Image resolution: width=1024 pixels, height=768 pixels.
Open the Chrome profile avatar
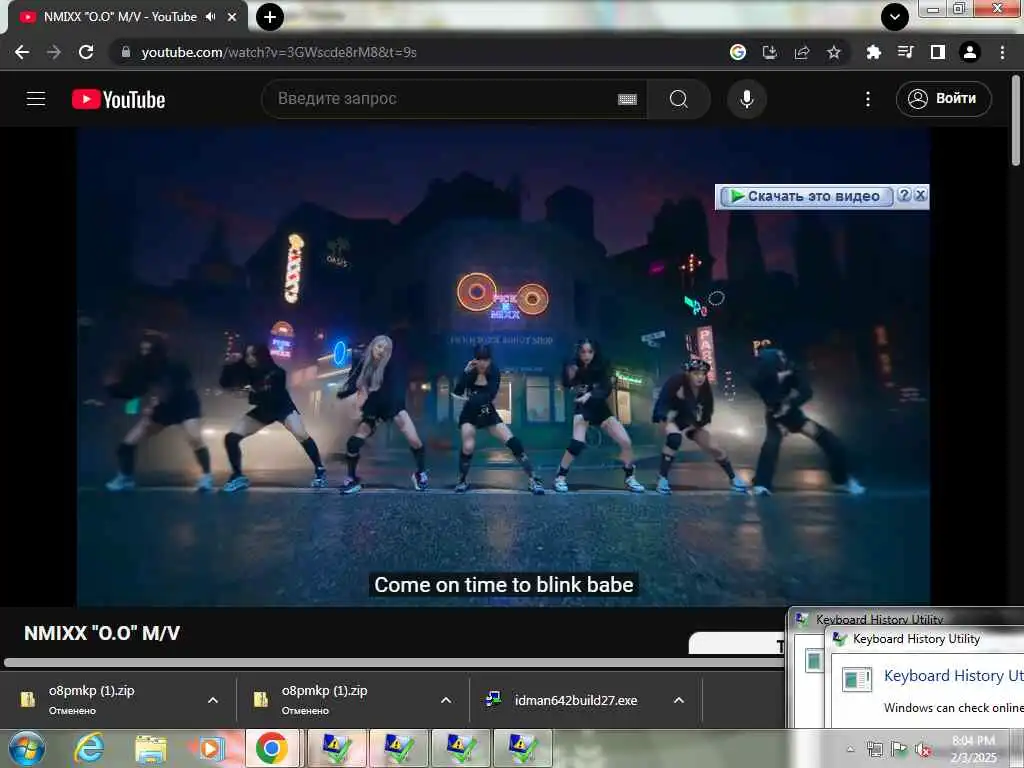(970, 52)
